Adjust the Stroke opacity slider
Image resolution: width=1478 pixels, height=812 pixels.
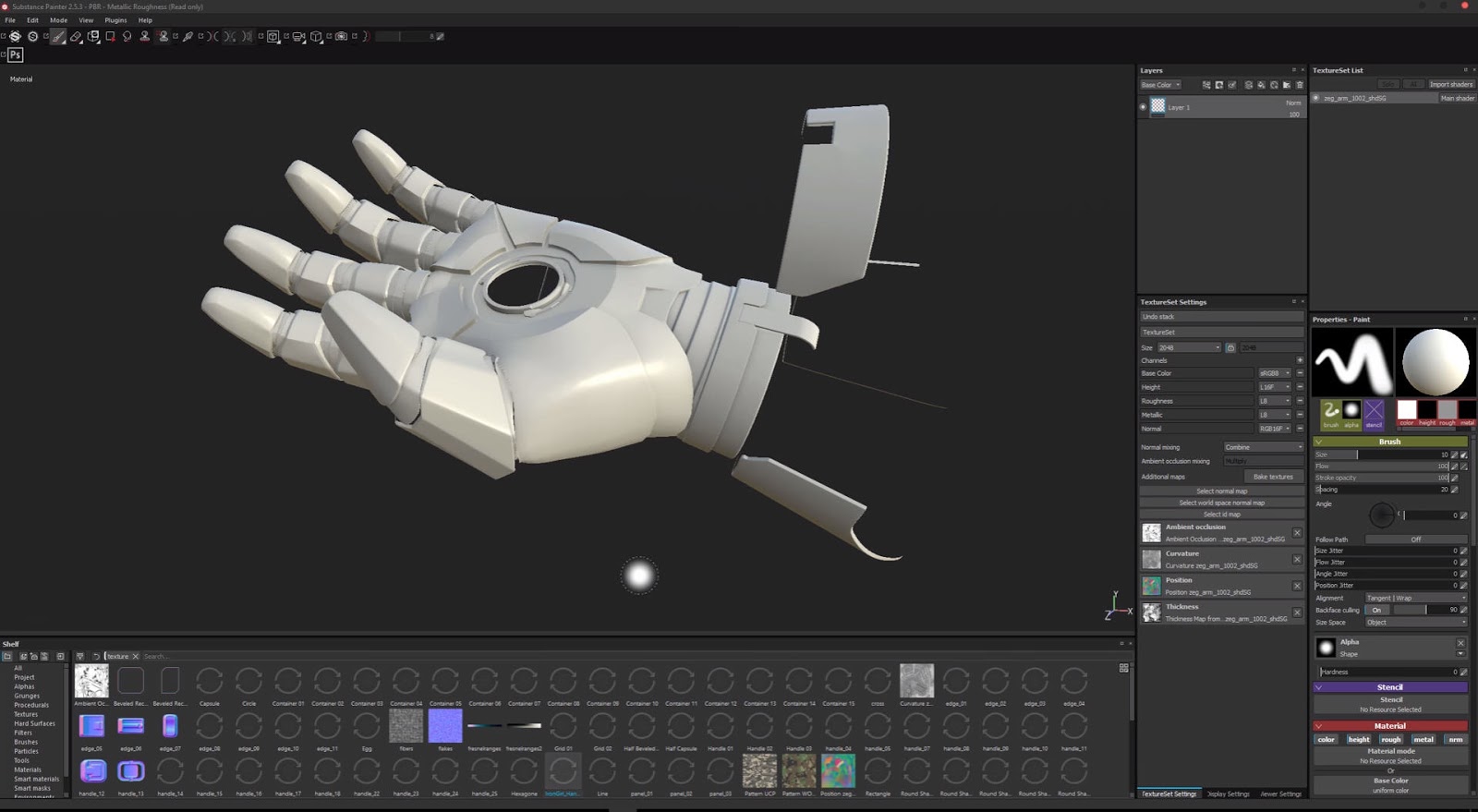point(1382,478)
